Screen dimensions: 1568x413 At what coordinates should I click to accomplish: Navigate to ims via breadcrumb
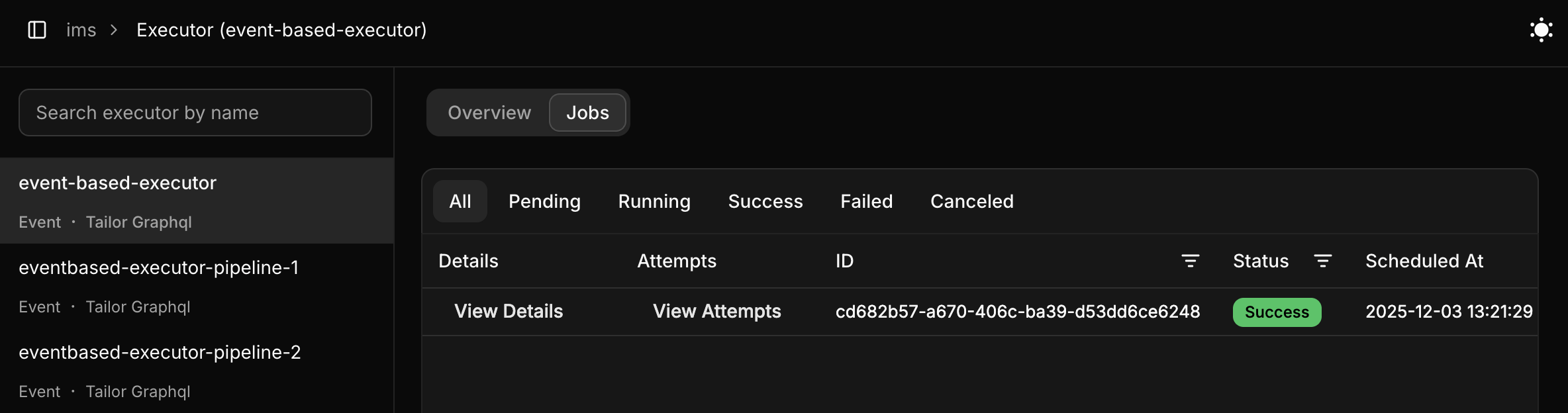click(x=82, y=30)
